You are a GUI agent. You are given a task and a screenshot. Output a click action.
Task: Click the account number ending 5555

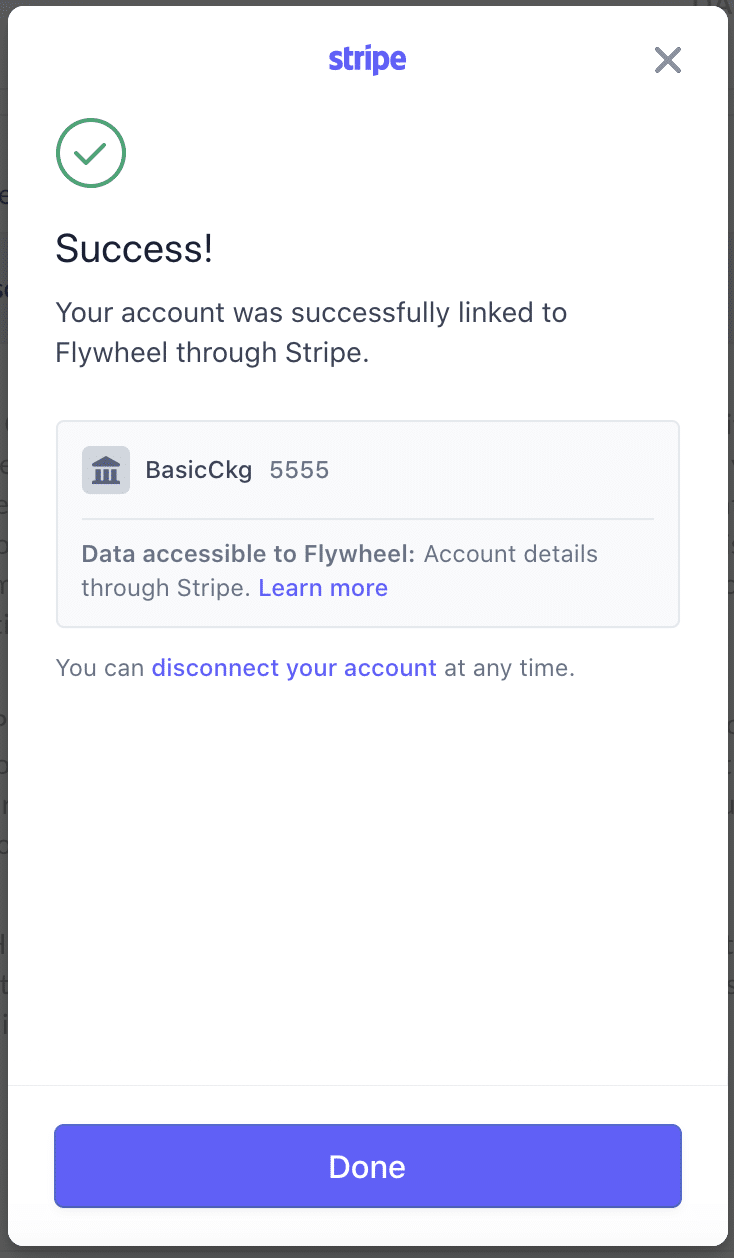click(x=299, y=470)
